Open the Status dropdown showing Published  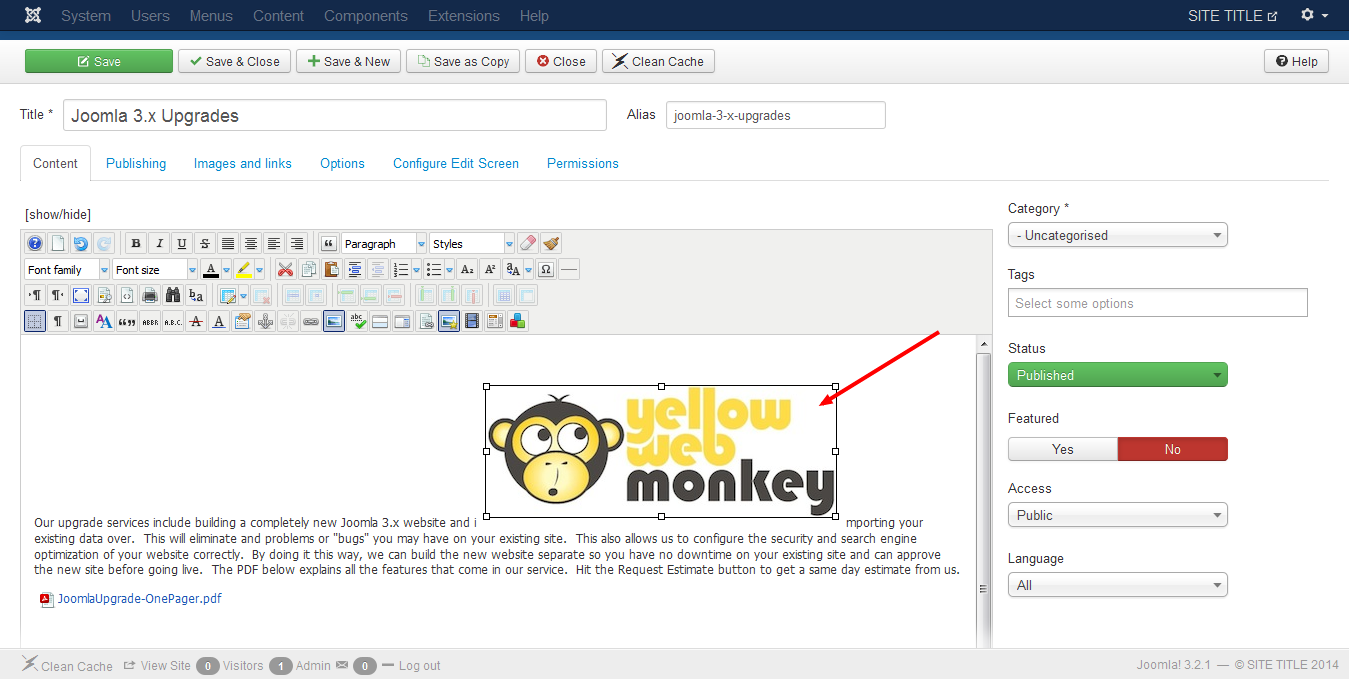pos(1118,375)
